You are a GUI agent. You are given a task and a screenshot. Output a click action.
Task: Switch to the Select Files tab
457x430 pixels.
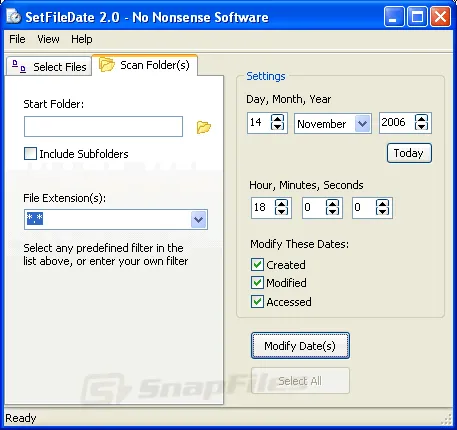(x=49, y=66)
